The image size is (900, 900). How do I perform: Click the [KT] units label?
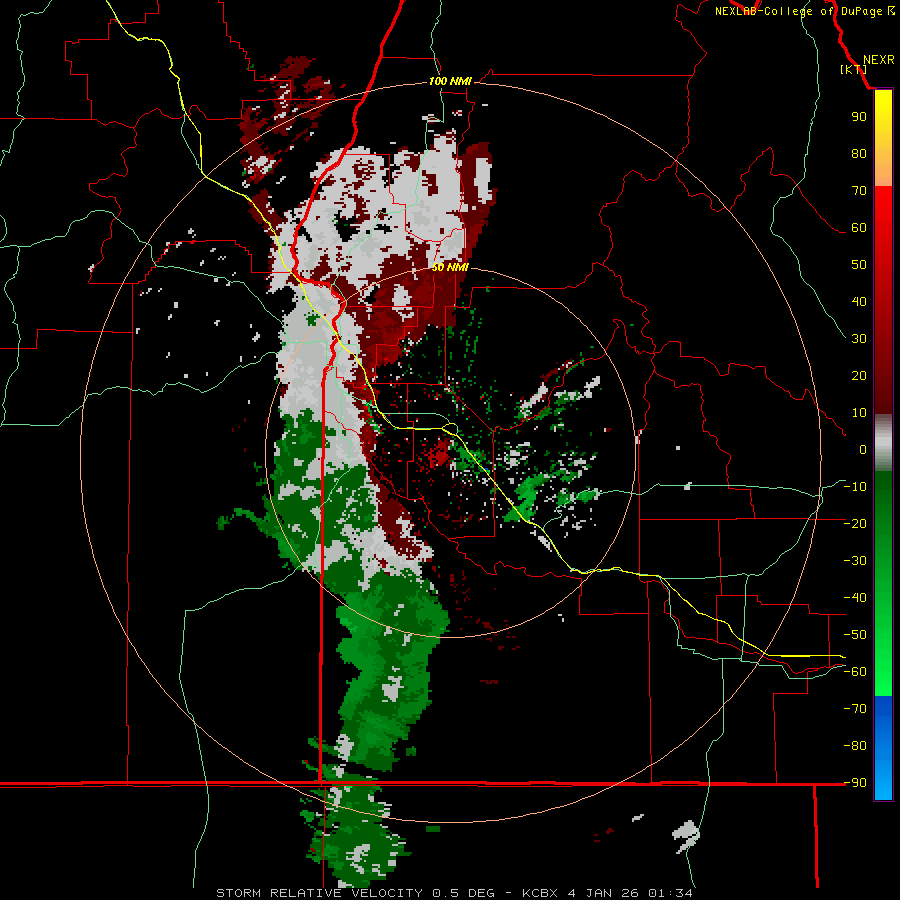pos(854,69)
